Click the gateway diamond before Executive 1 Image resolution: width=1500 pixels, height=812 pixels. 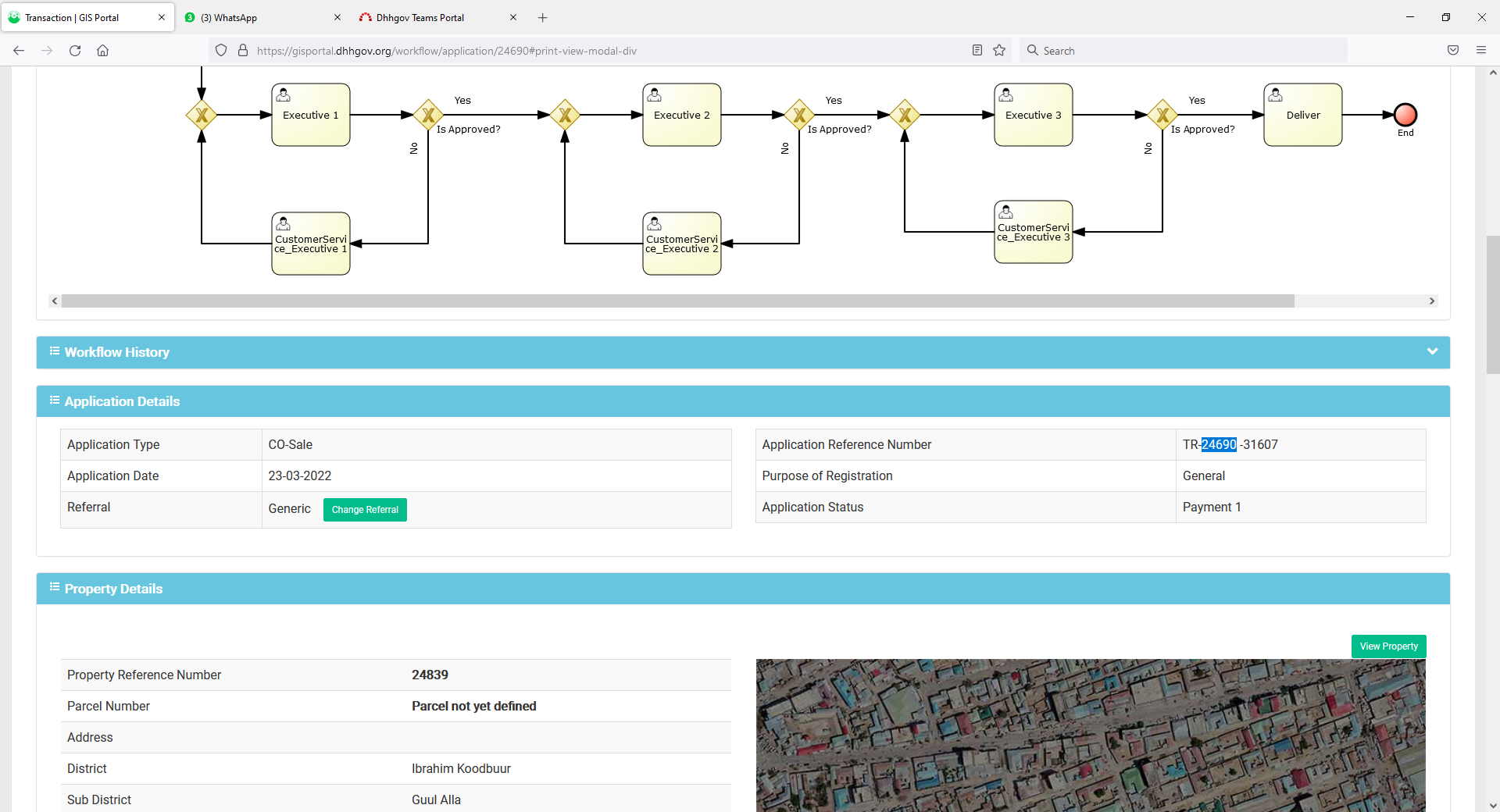tap(202, 115)
